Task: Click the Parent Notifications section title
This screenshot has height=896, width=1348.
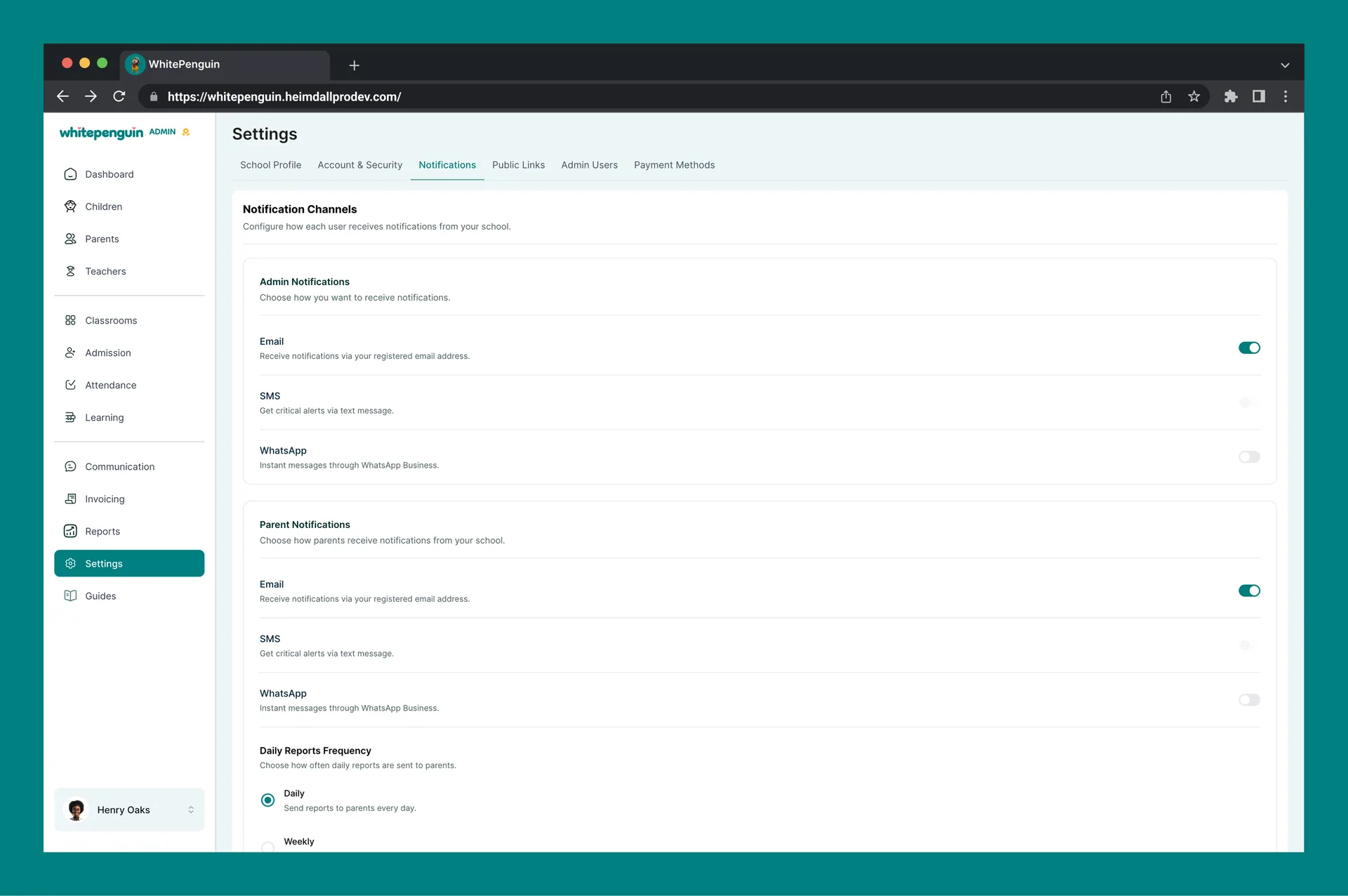Action: pyautogui.click(x=305, y=525)
